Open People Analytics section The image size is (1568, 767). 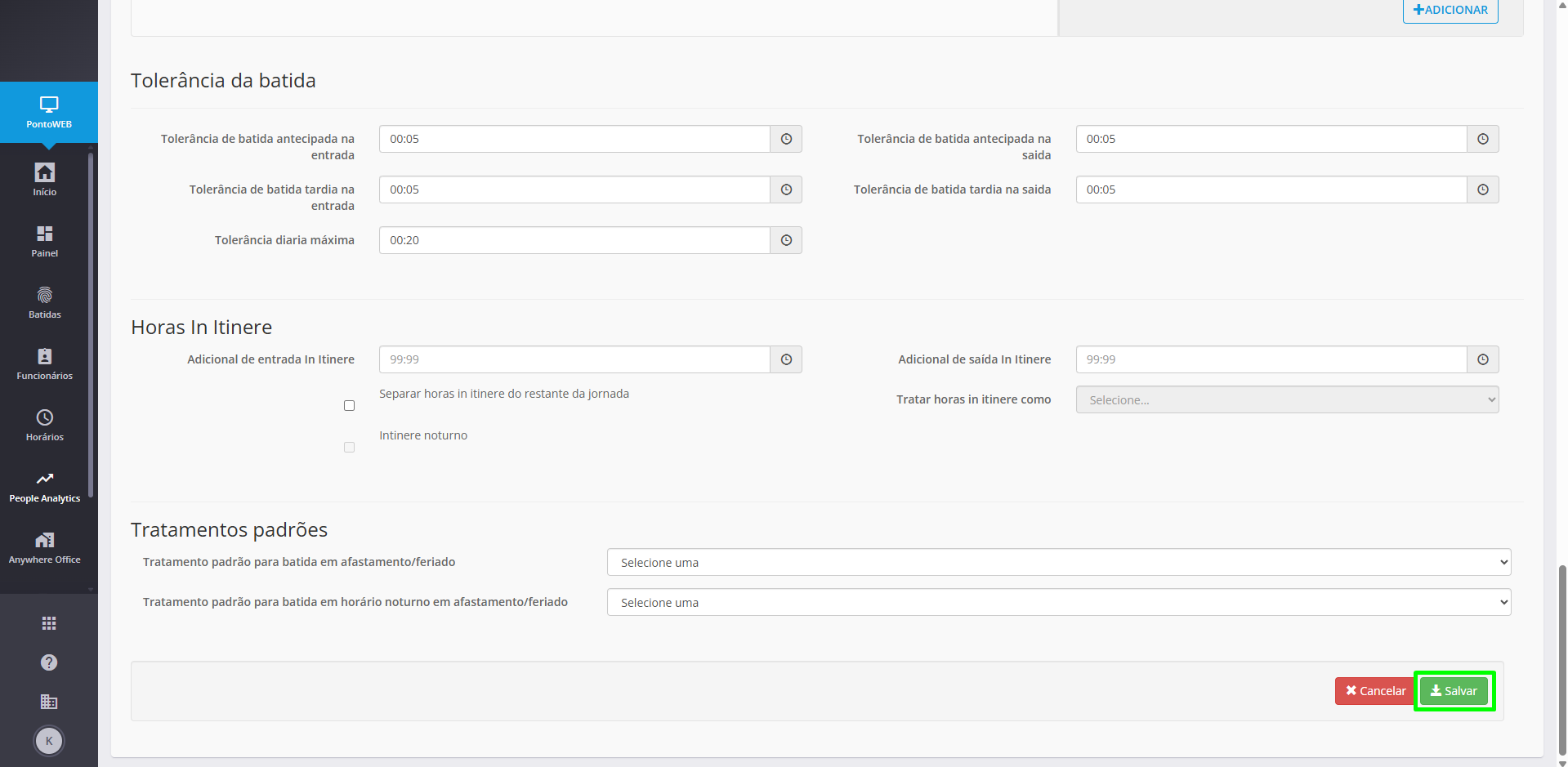(45, 486)
